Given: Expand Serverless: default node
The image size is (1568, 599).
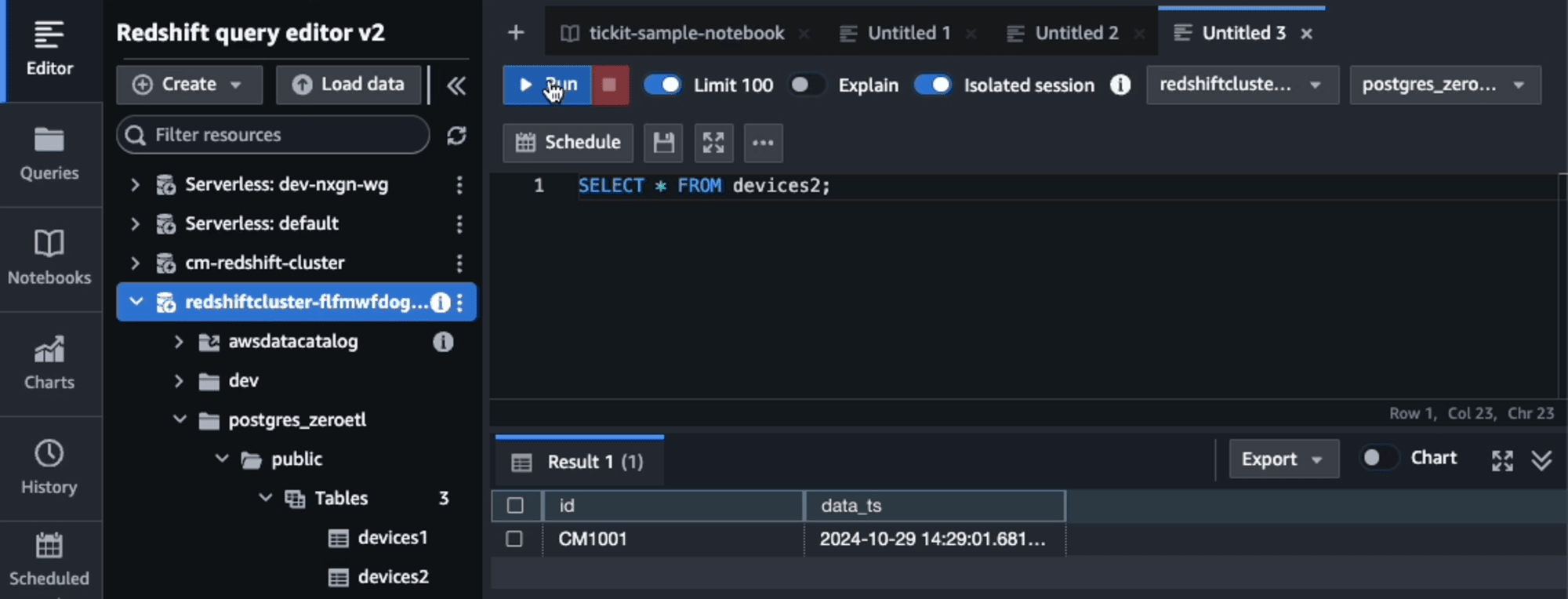Looking at the screenshot, I should point(135,224).
